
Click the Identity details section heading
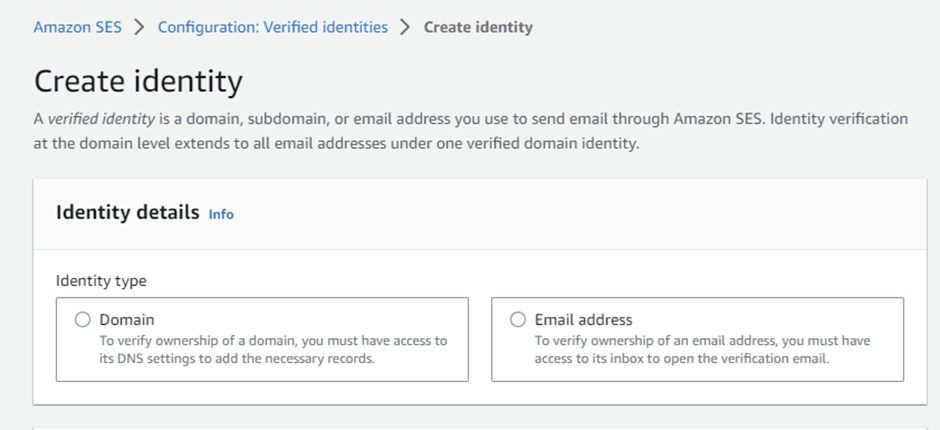[127, 213]
